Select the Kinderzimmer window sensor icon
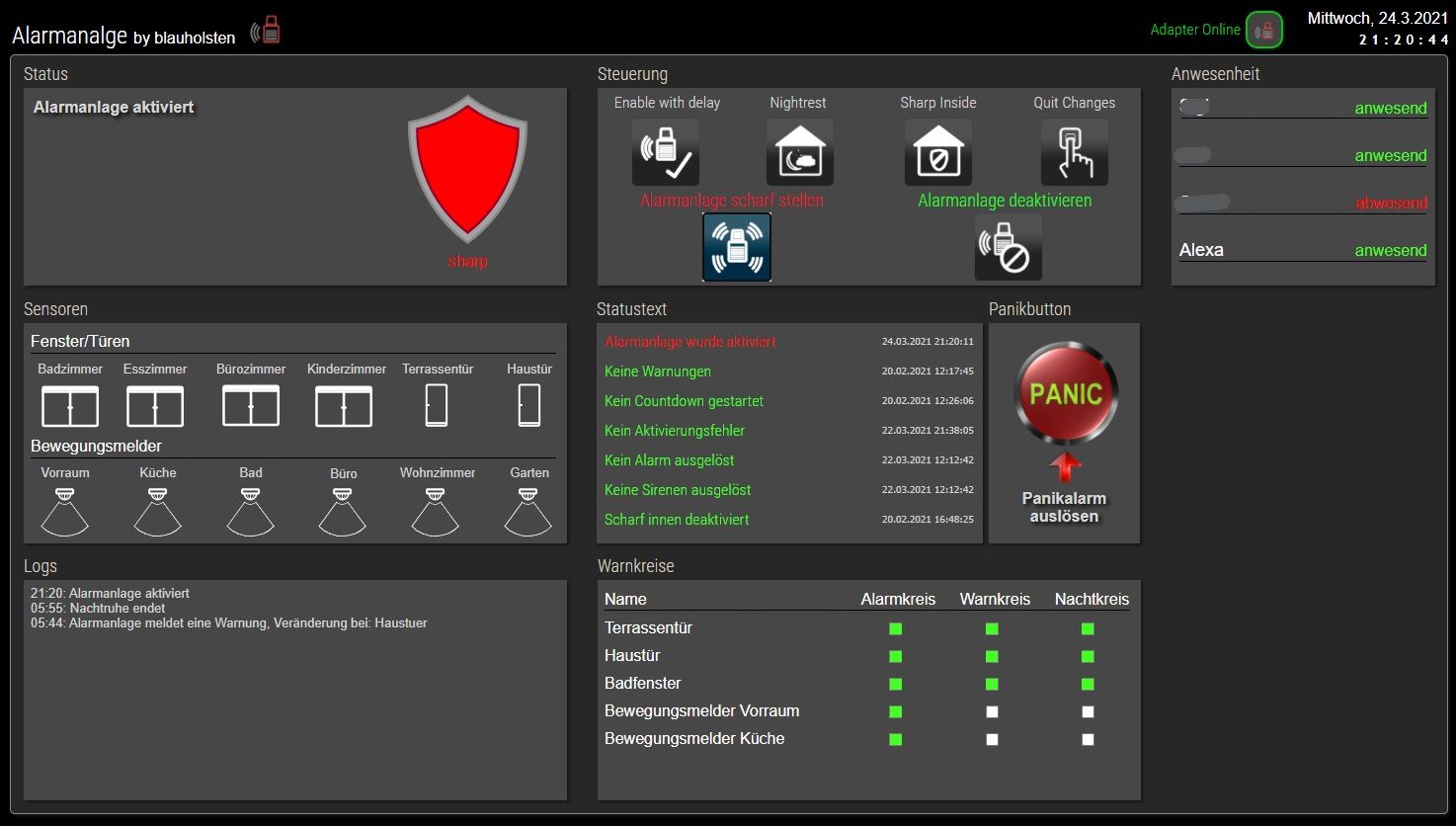The image size is (1456, 826). pos(344,406)
